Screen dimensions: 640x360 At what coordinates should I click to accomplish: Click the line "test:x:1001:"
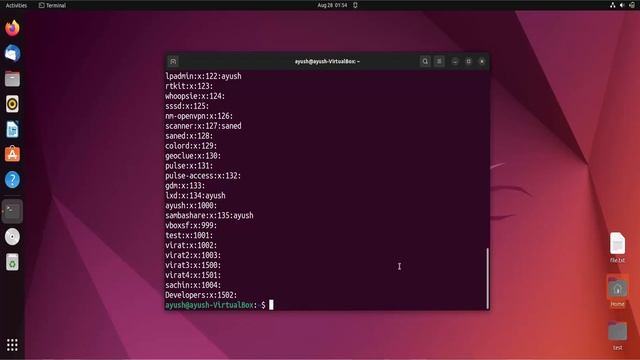tap(189, 235)
